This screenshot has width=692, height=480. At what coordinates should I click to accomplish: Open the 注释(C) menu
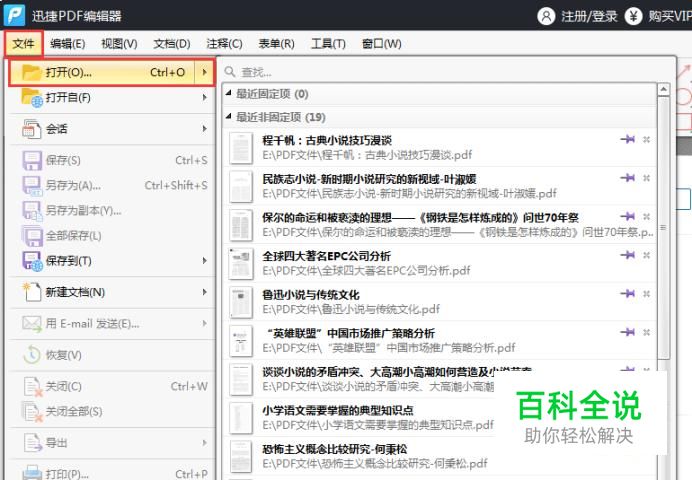coord(224,44)
